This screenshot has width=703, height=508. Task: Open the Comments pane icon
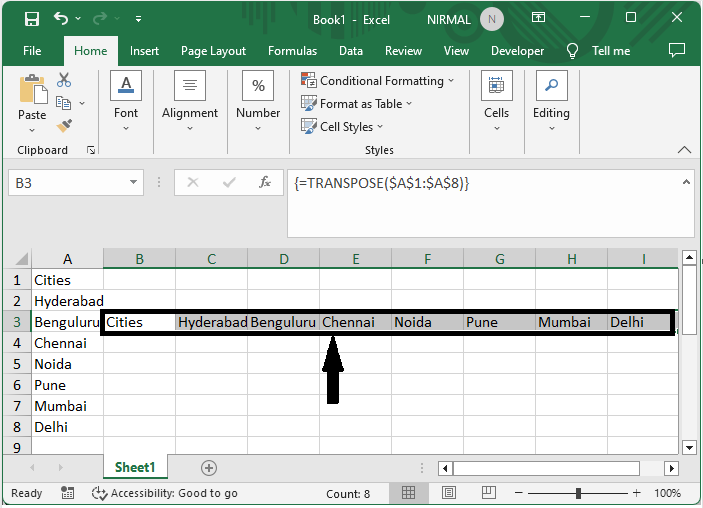point(677,50)
